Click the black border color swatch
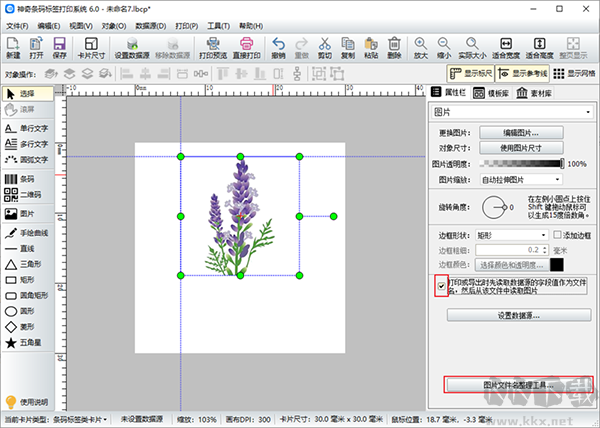 (557, 265)
